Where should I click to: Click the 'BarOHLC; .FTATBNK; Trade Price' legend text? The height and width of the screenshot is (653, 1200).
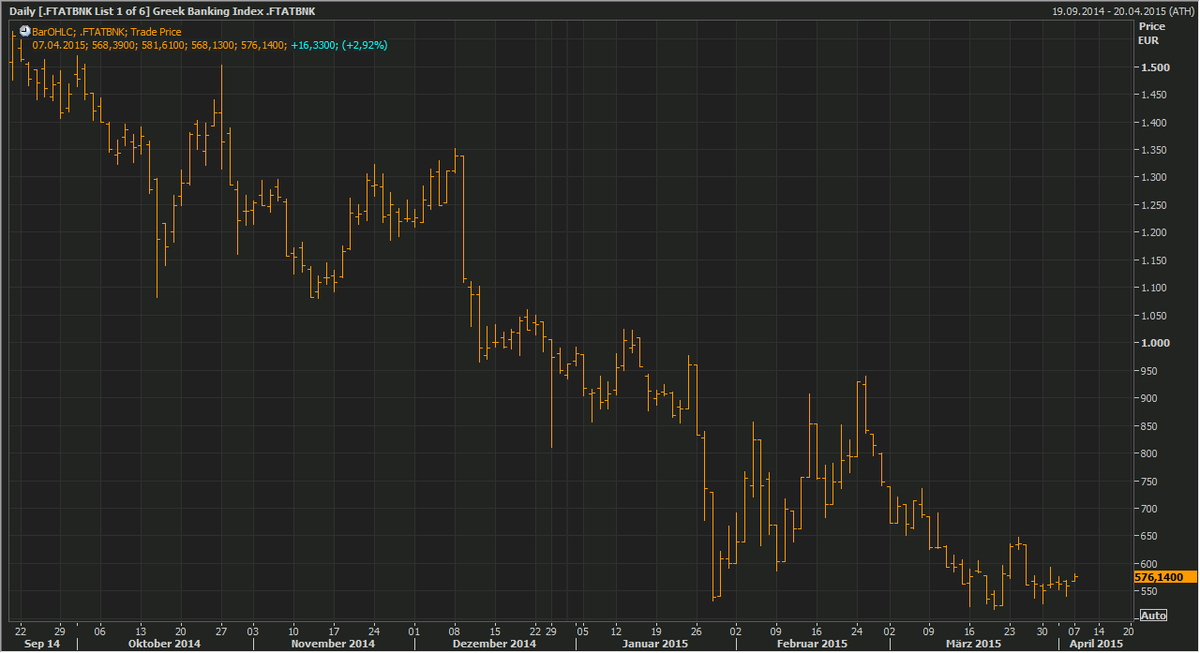pos(107,32)
